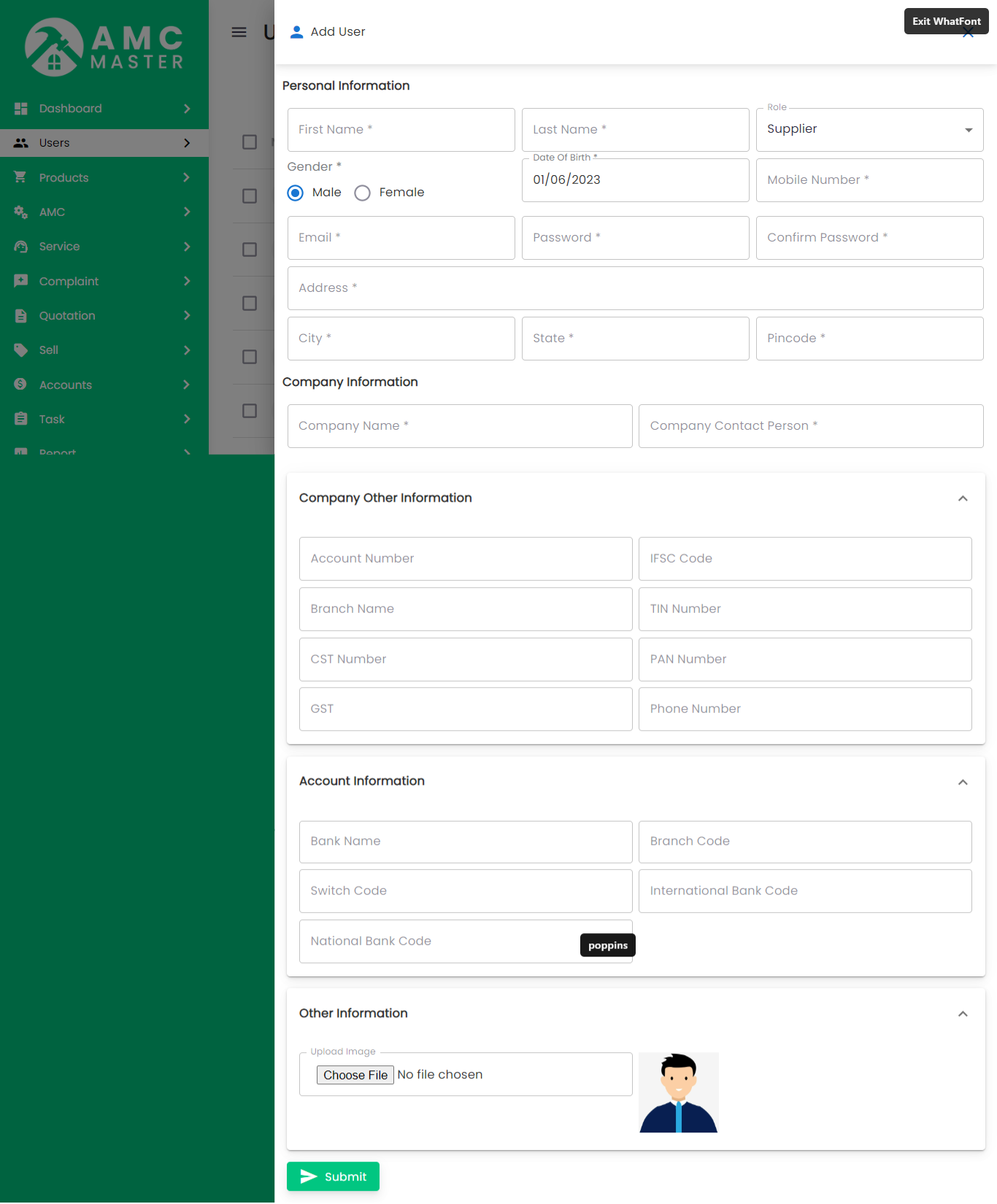
Task: Click the Complaint chat icon
Action: pyautogui.click(x=21, y=281)
